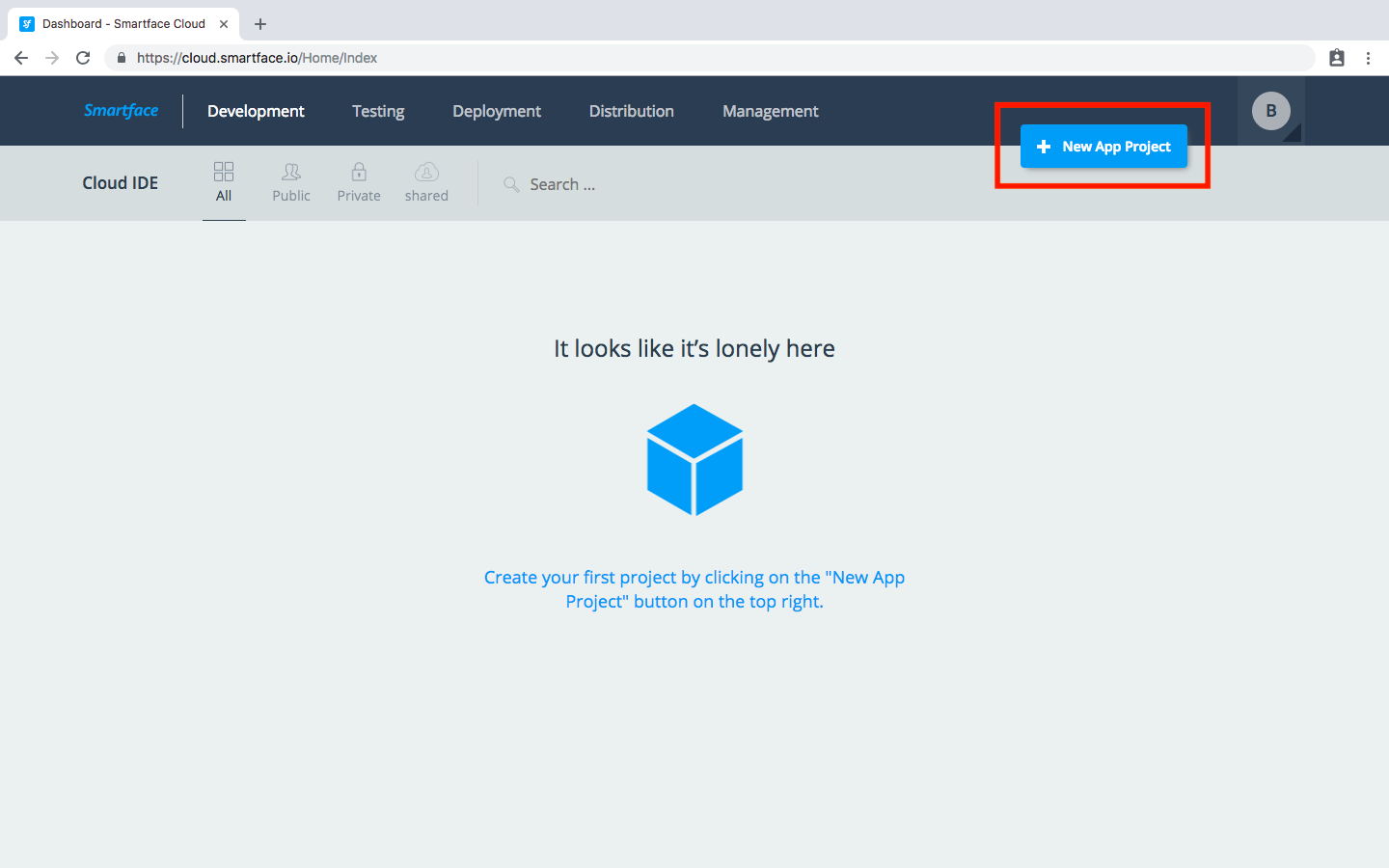Open the user avatar B menu
Image resolution: width=1389 pixels, height=868 pixels.
coord(1271,111)
